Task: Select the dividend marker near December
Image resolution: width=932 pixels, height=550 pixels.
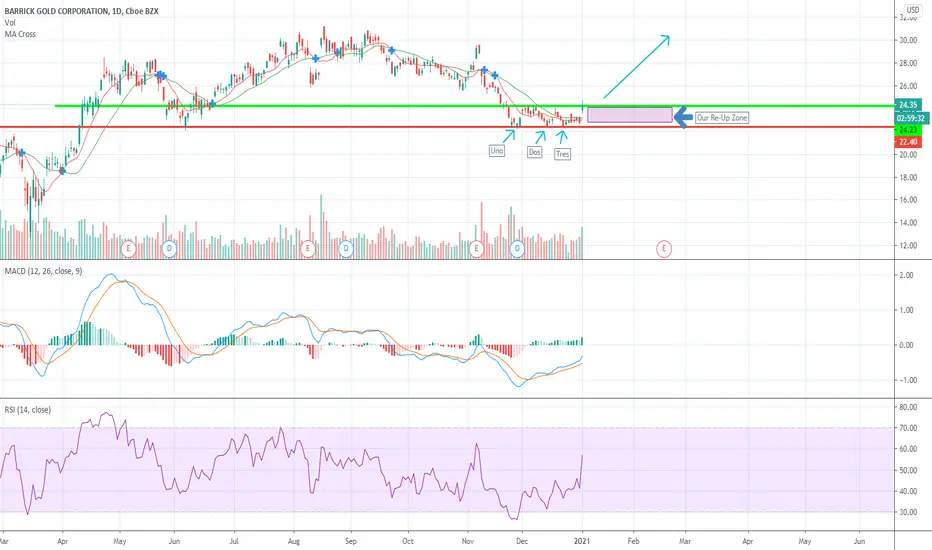Action: click(517, 249)
